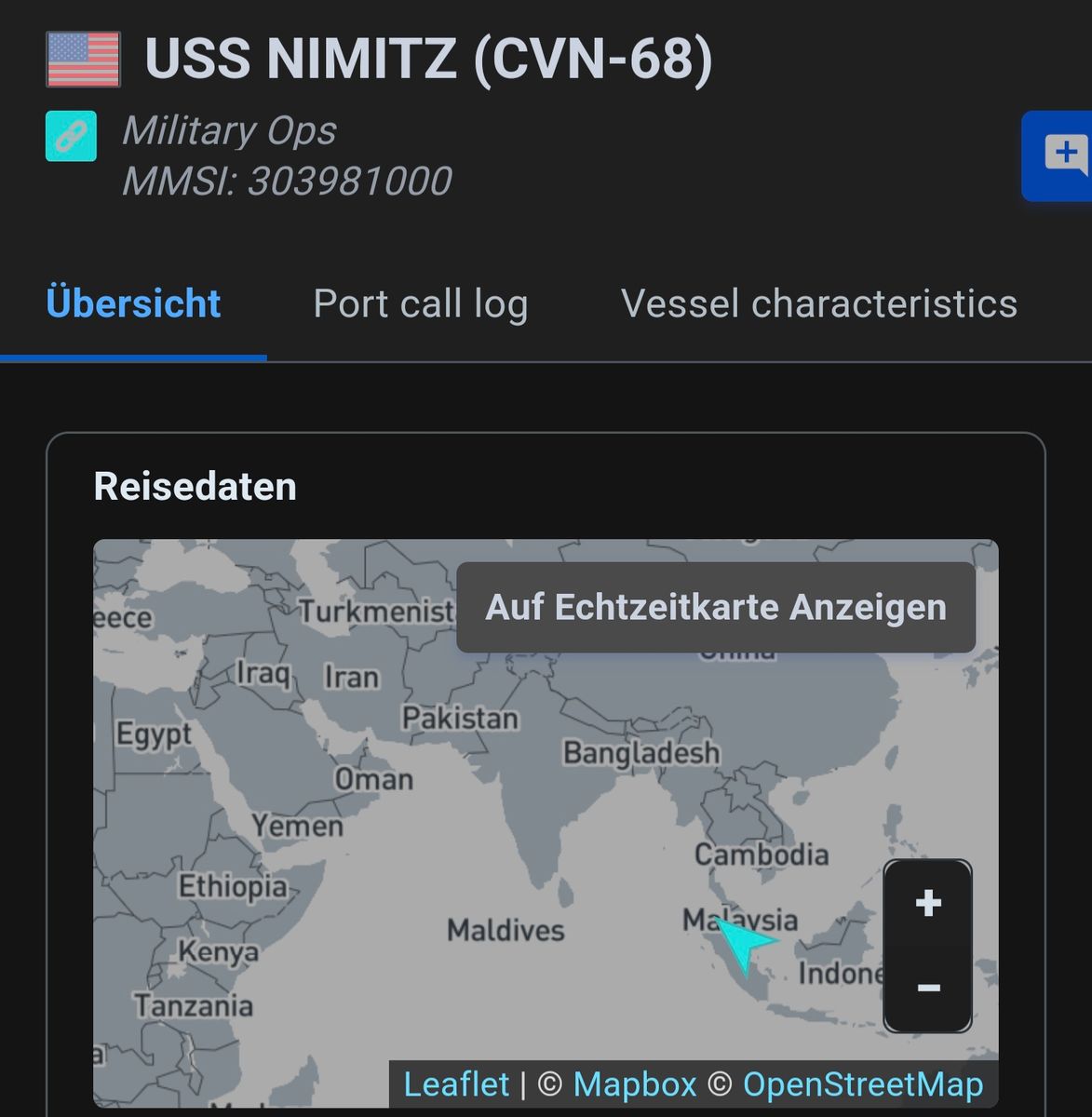
Task: Click on Ethiopia on the map
Action: pyautogui.click(x=233, y=886)
